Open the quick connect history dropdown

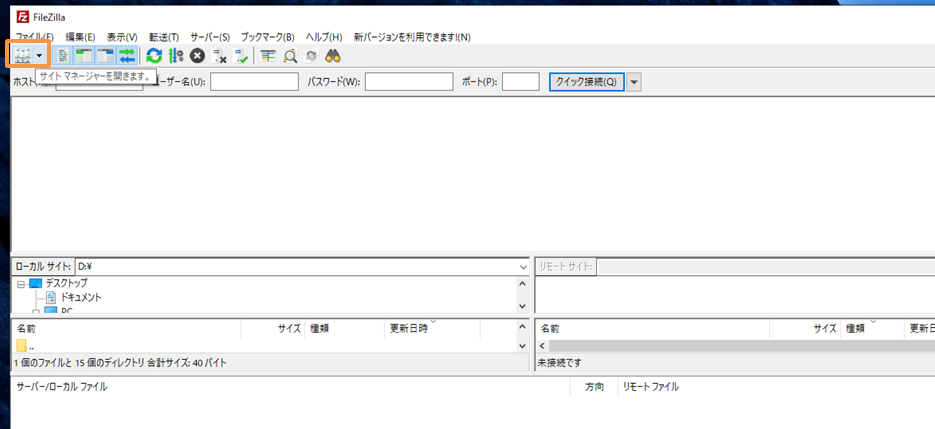point(634,82)
